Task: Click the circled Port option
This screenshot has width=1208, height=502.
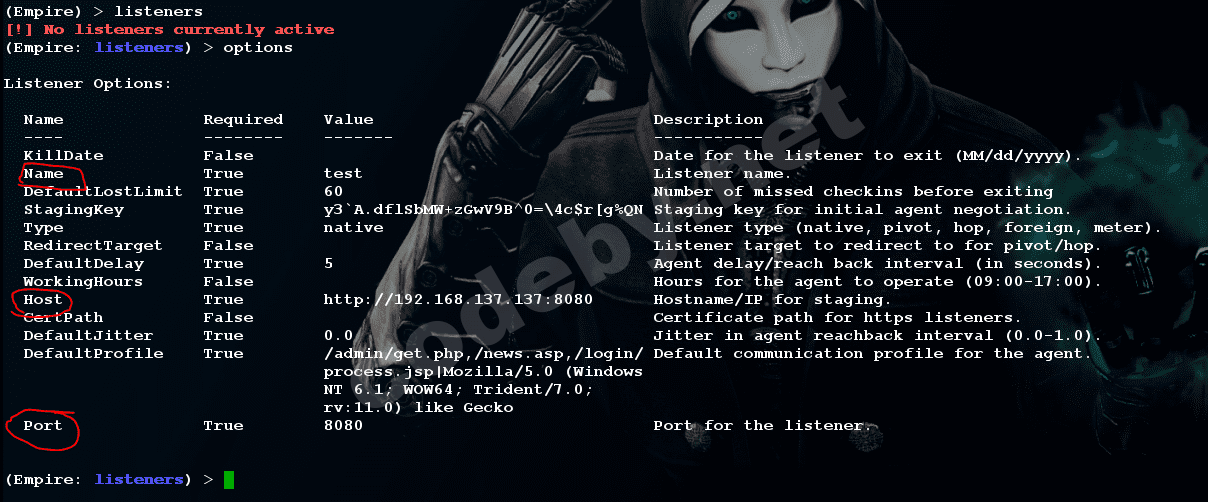Action: pyautogui.click(x=43, y=425)
